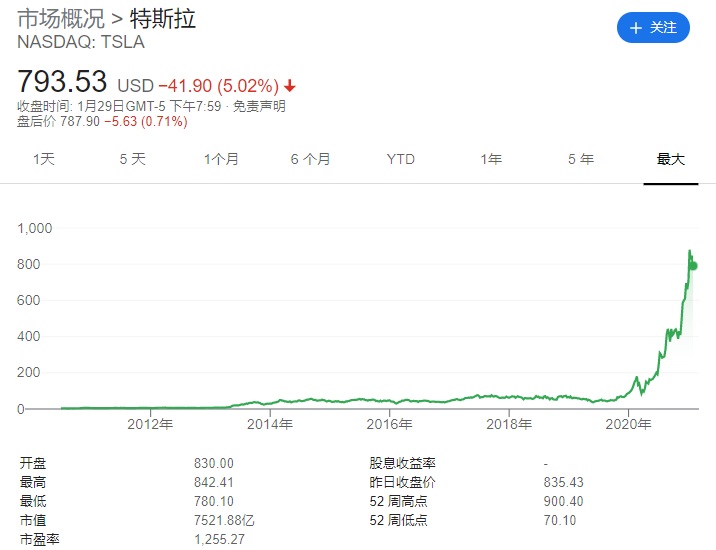Click the 52 周低点 value 70.10

point(560,520)
